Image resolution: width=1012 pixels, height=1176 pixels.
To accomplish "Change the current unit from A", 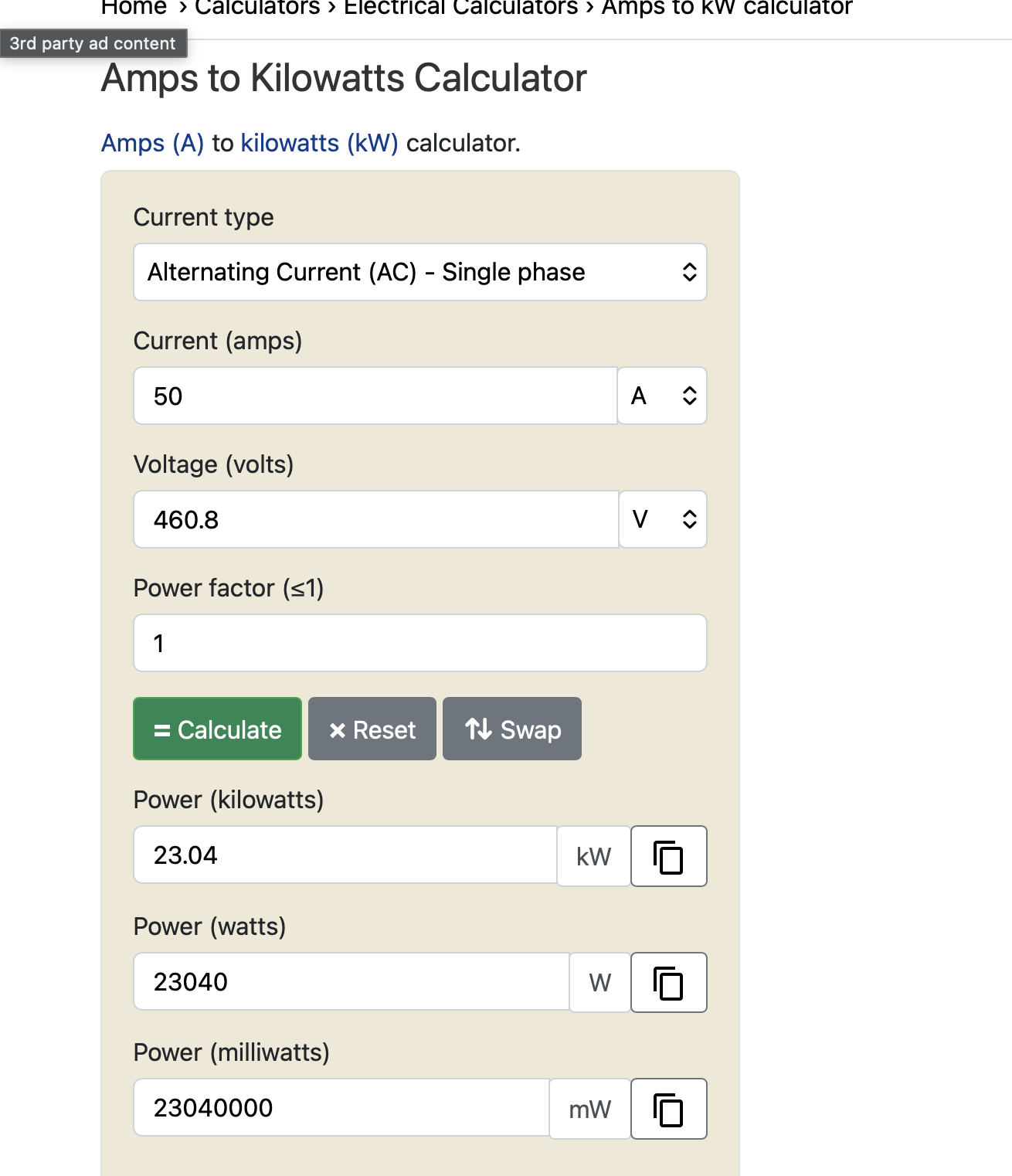I will (662, 396).
